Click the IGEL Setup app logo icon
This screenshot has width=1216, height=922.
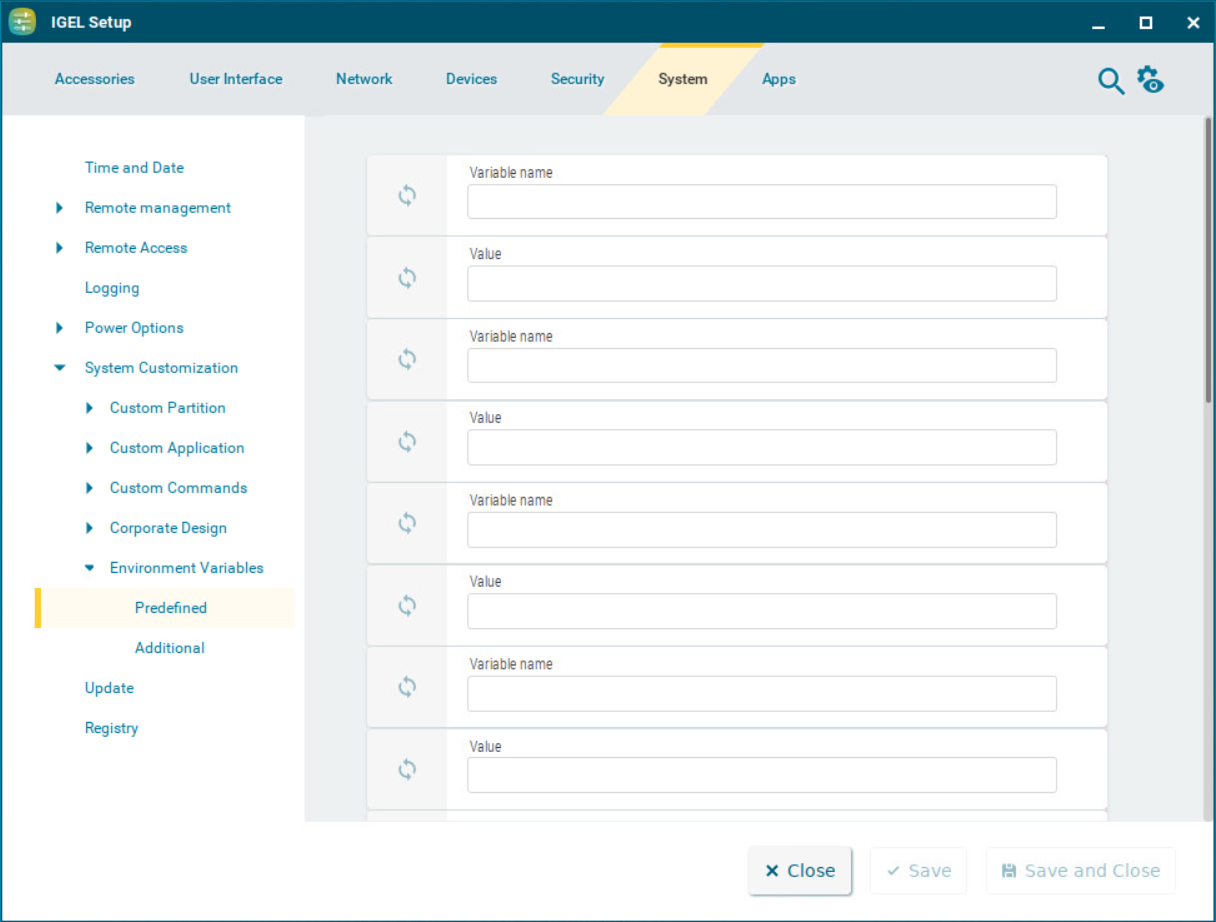coord(22,22)
